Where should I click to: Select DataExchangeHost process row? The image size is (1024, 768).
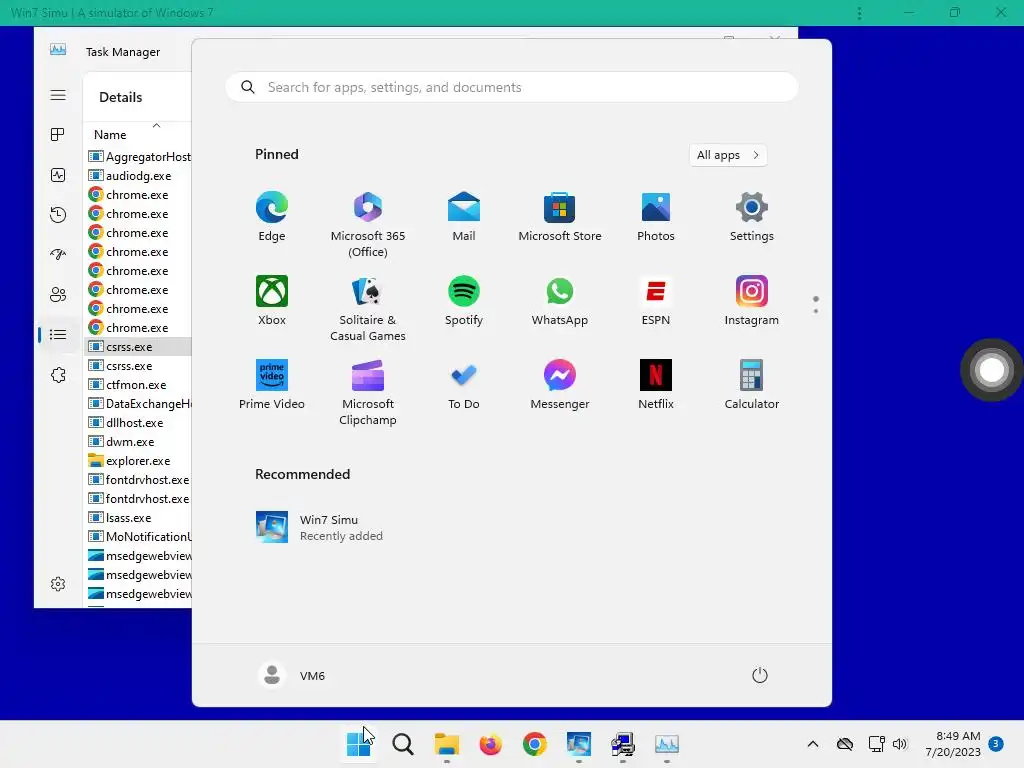[139, 404]
